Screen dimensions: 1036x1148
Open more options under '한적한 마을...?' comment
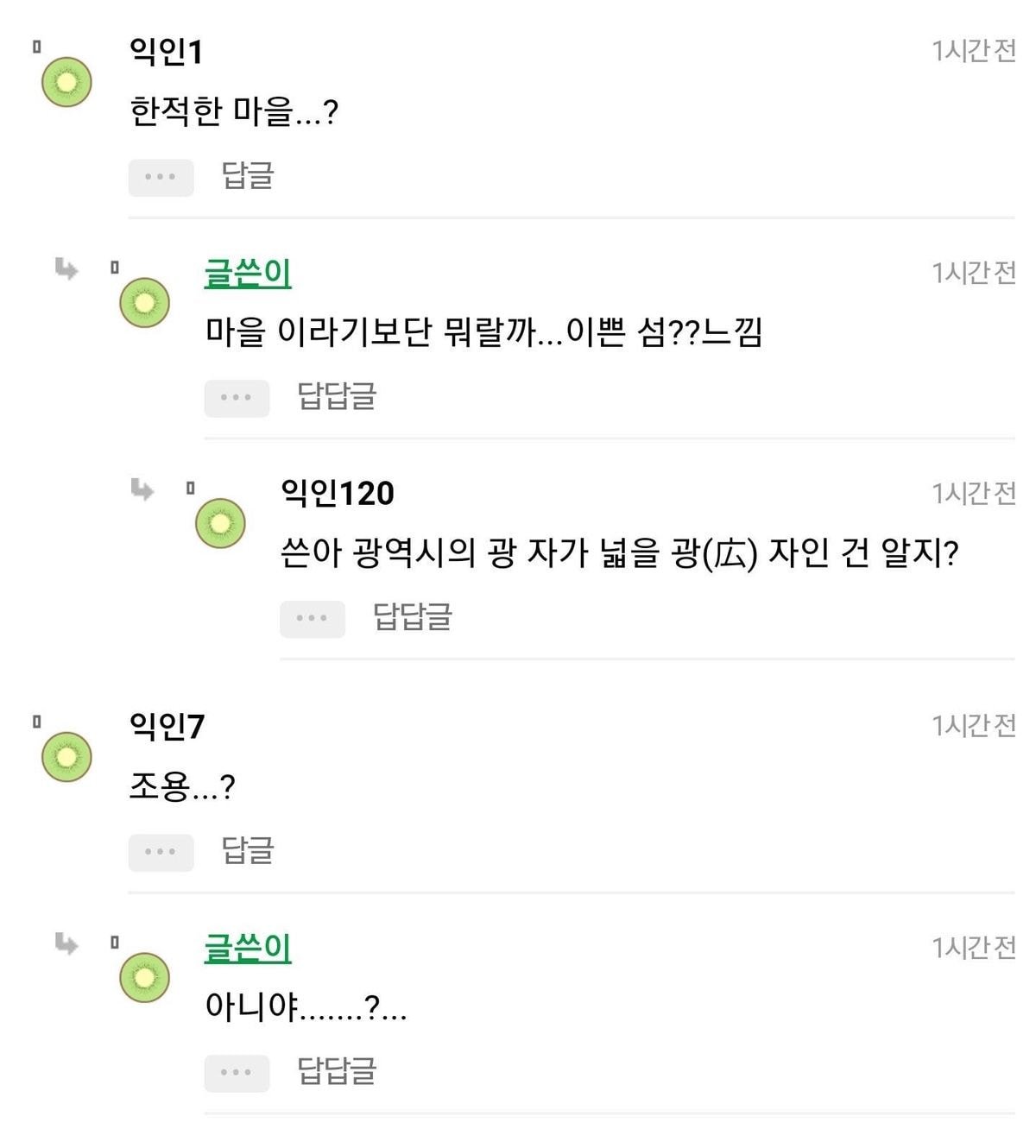(x=161, y=178)
